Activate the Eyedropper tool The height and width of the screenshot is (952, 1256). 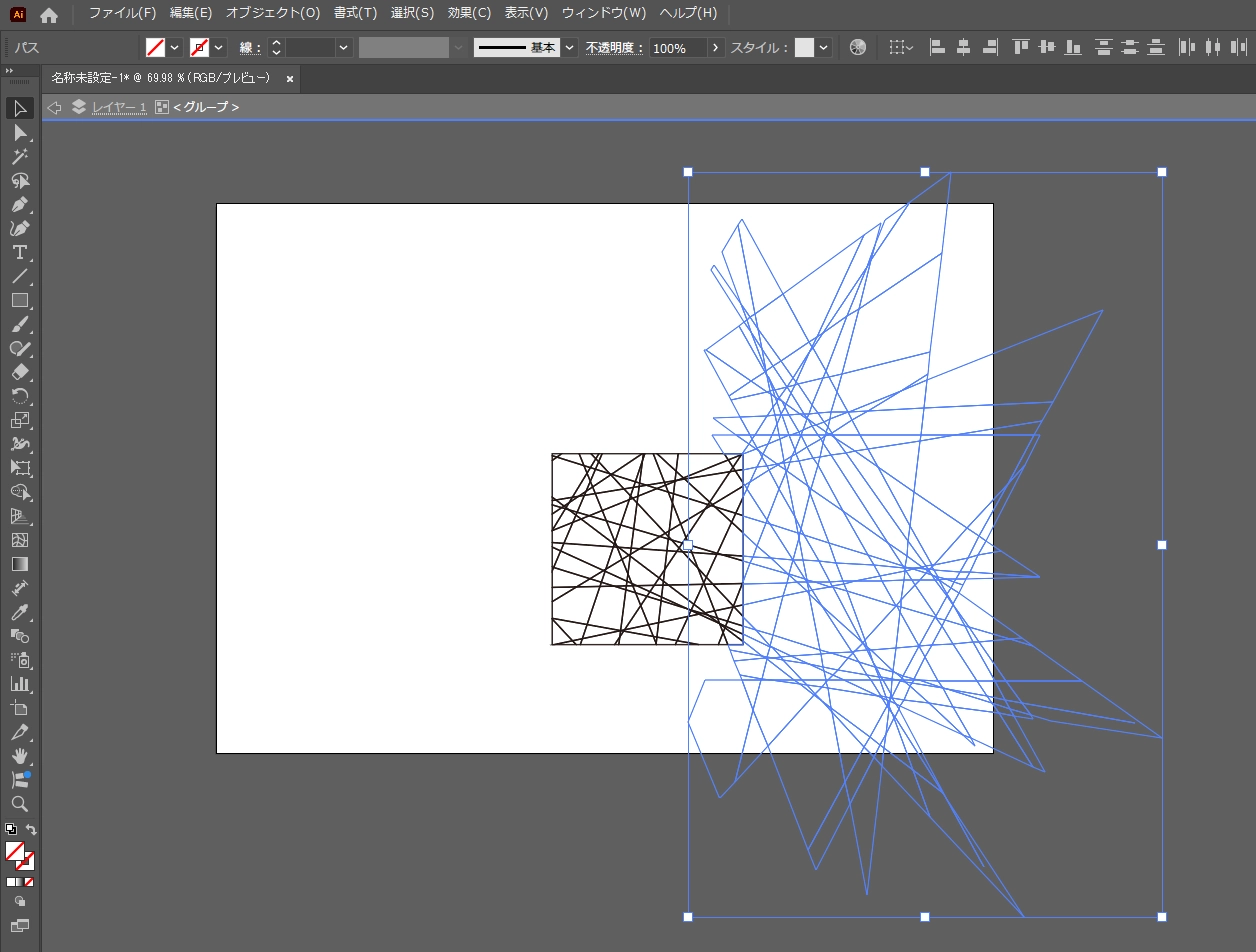(19, 612)
